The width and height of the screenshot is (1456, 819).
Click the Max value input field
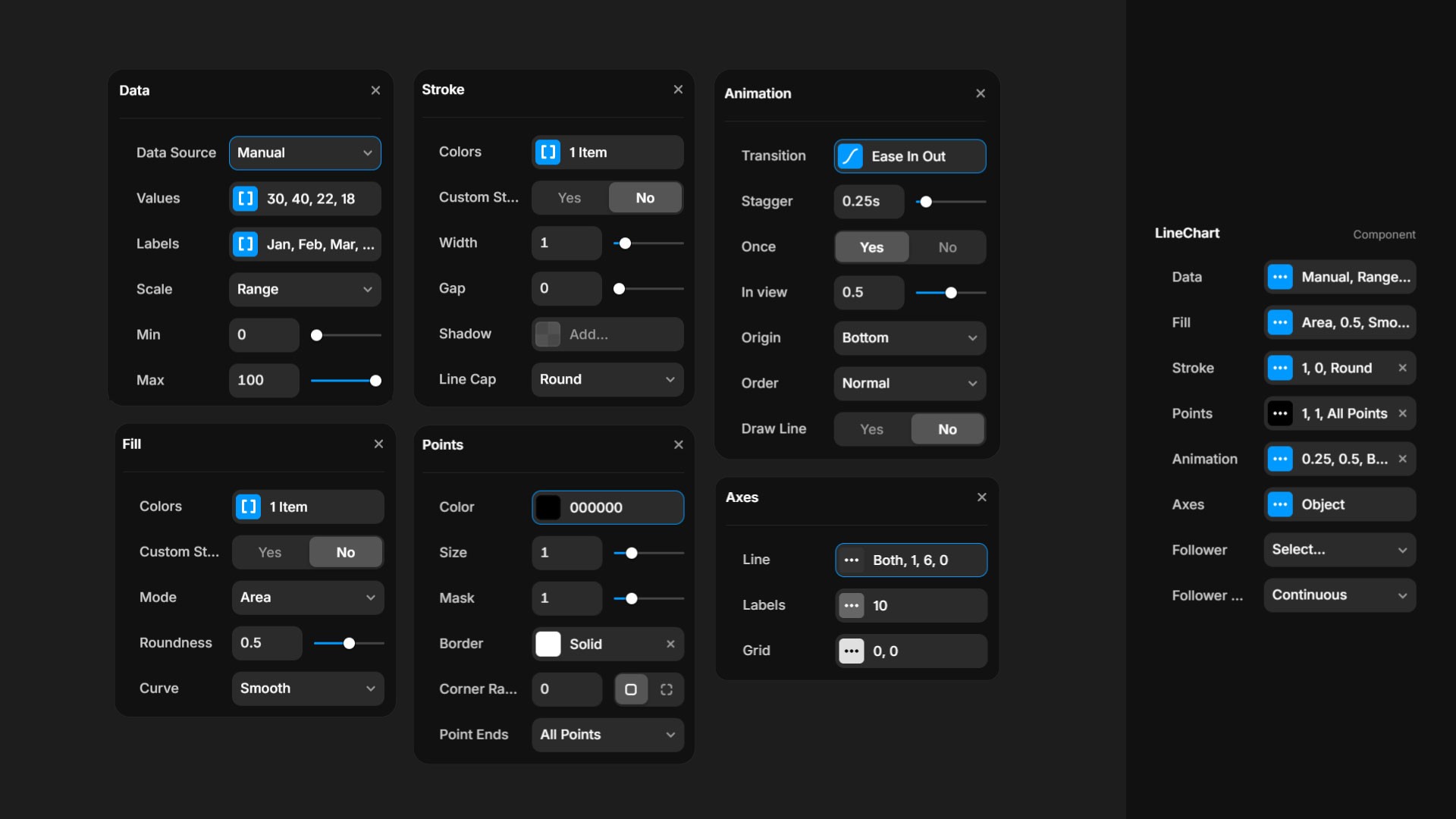point(263,380)
